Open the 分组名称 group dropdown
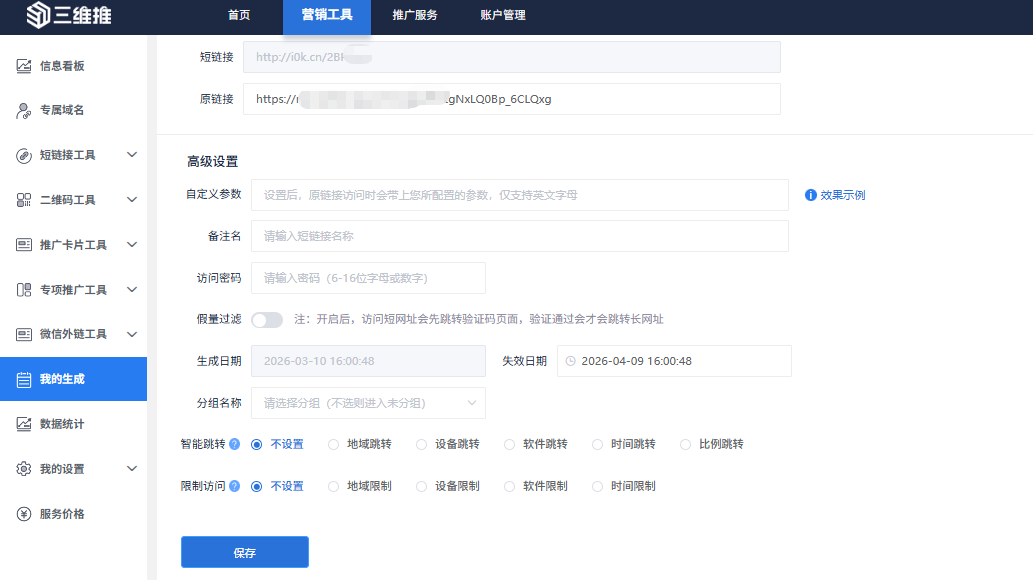 pyautogui.click(x=368, y=403)
